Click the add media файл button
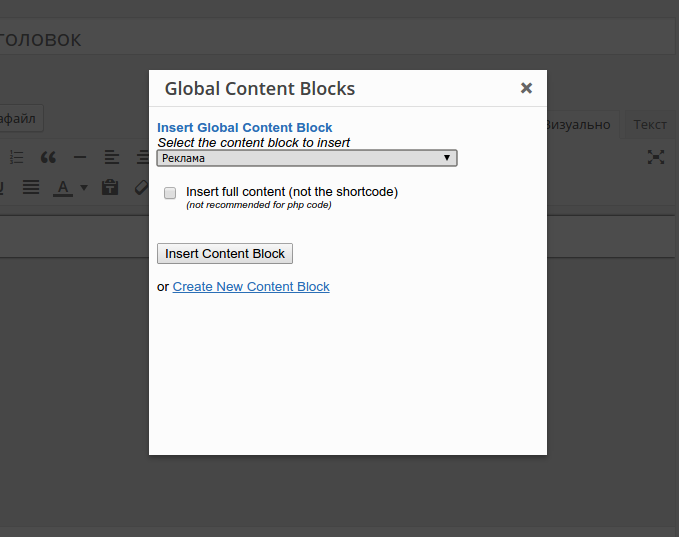 click(x=18, y=118)
